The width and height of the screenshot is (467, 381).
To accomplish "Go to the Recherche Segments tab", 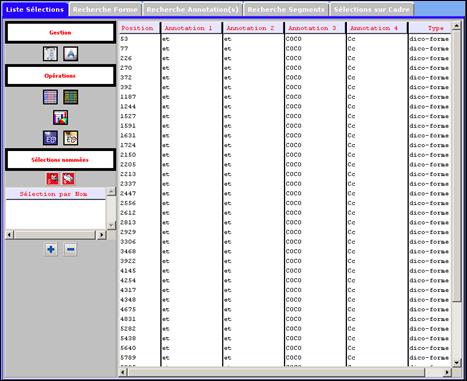I will (286, 10).
